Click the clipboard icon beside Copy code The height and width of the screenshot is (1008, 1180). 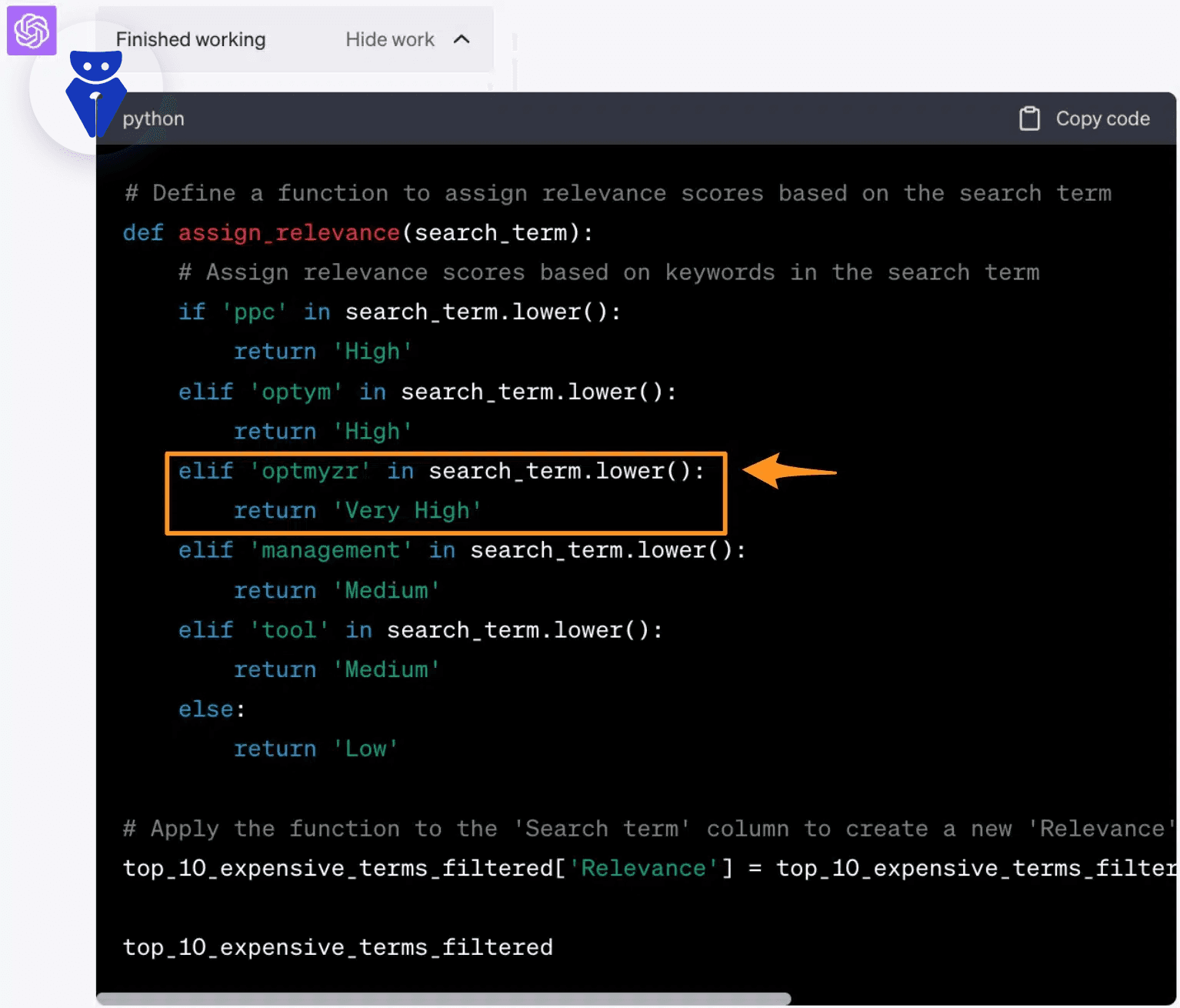tap(1029, 118)
